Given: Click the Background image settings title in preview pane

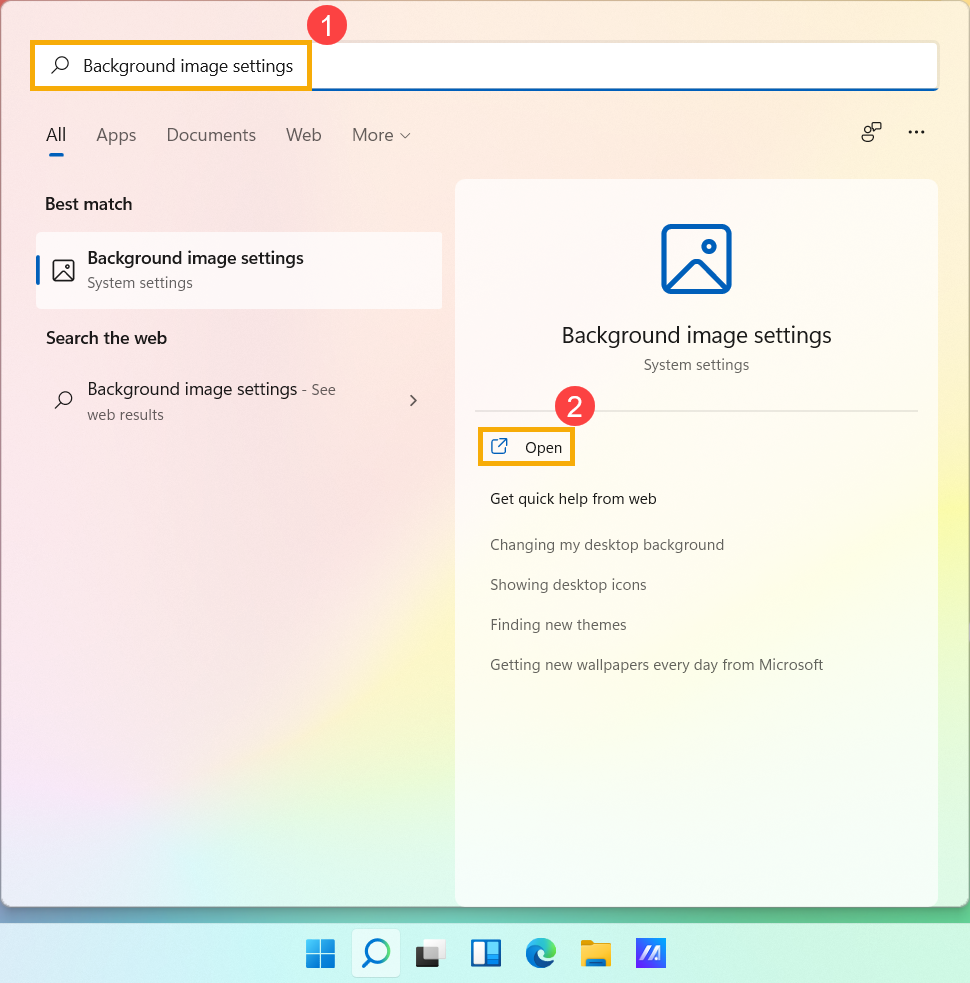Looking at the screenshot, I should (696, 335).
